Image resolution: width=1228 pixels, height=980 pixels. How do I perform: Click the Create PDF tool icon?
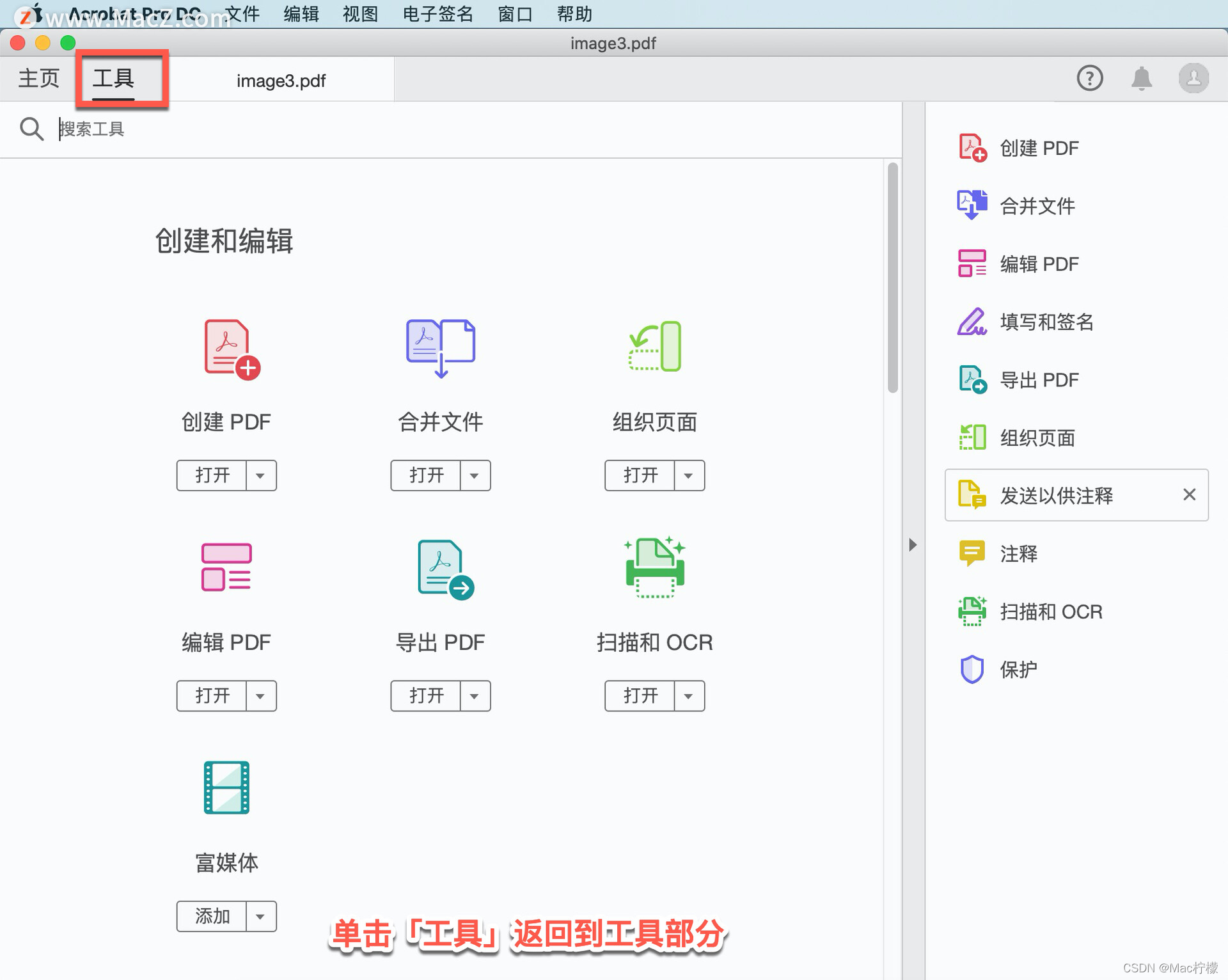coord(230,349)
